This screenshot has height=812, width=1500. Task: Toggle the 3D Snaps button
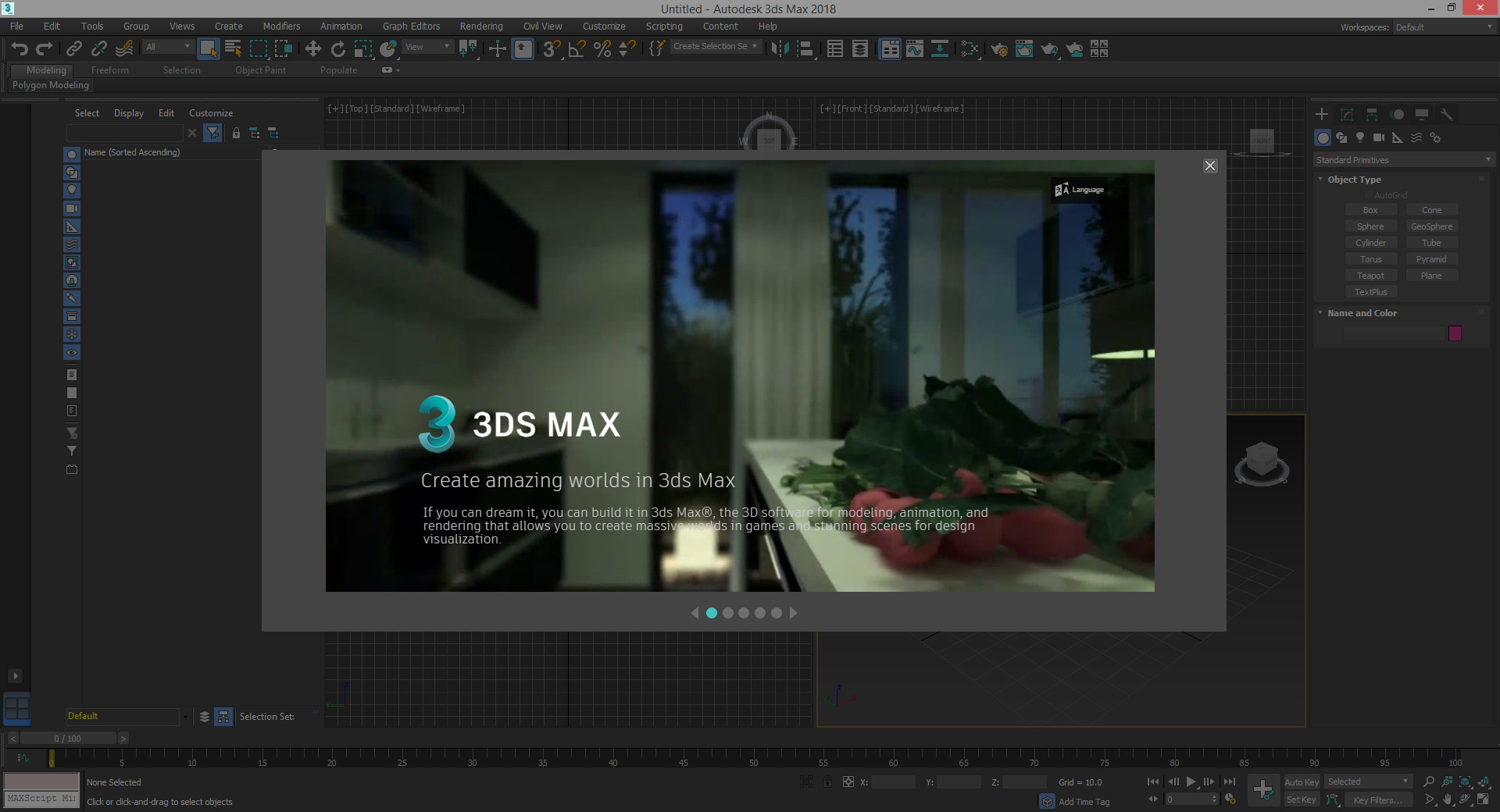[x=552, y=49]
